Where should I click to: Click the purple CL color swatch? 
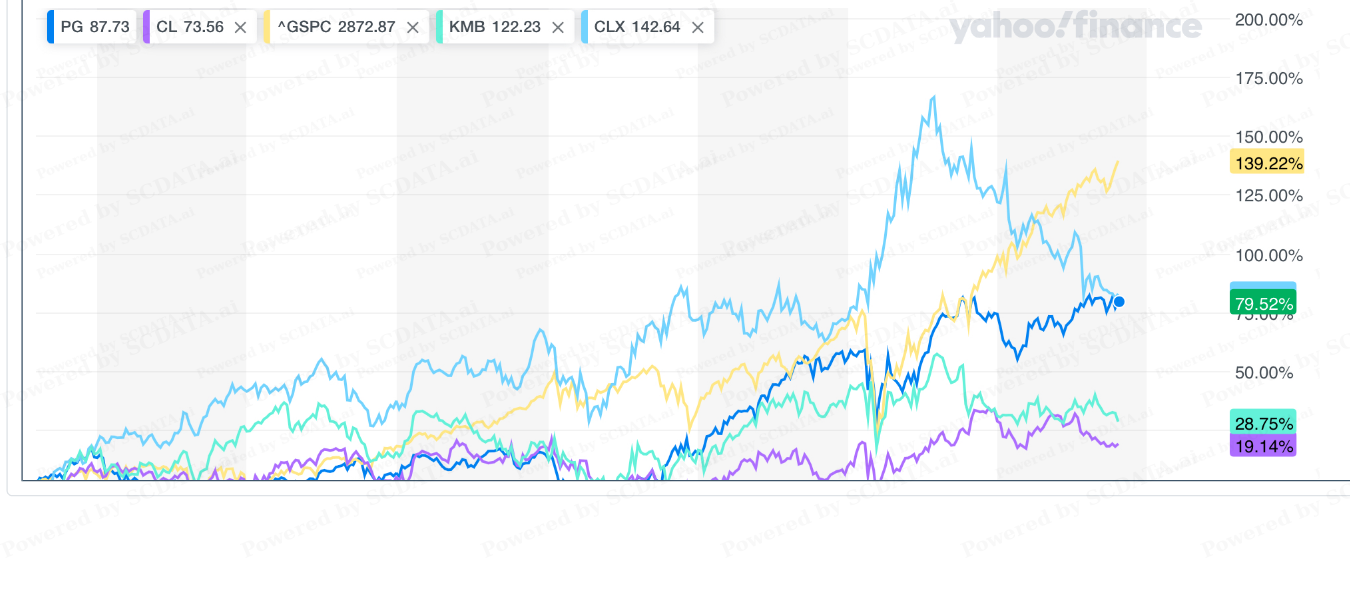point(147,27)
